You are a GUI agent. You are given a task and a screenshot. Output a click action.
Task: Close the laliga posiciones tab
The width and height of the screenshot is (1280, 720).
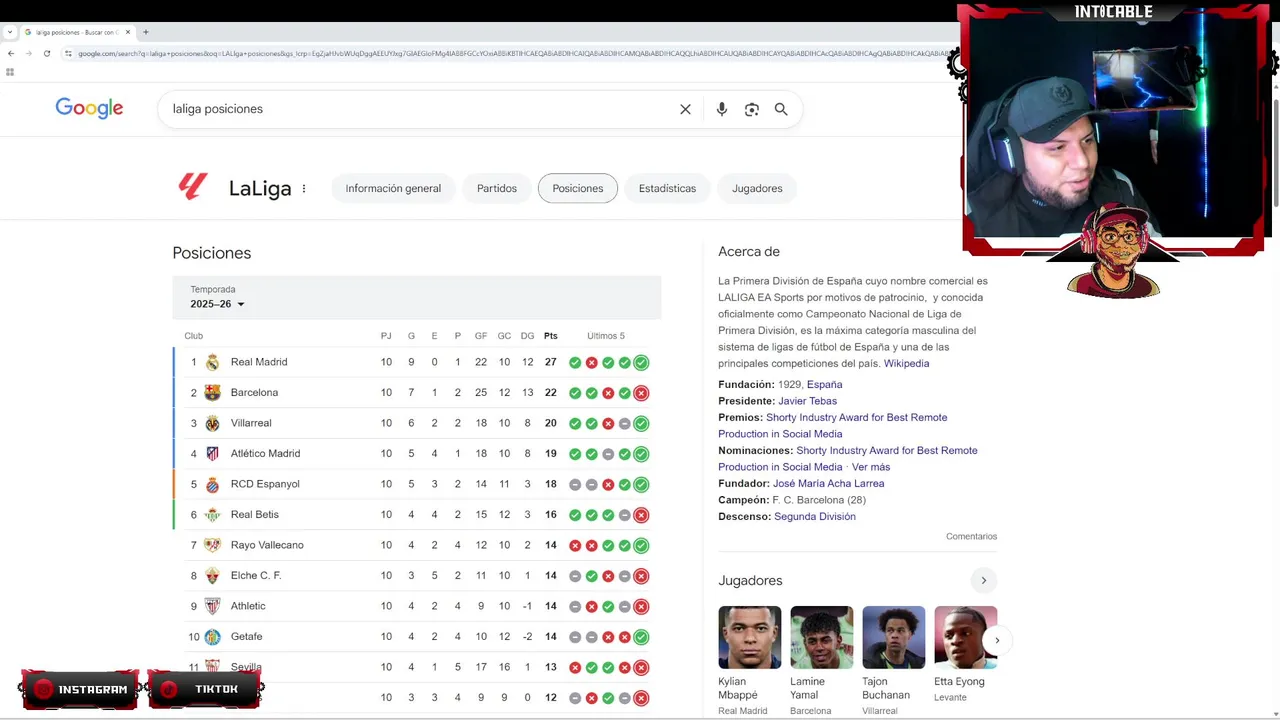click(128, 32)
